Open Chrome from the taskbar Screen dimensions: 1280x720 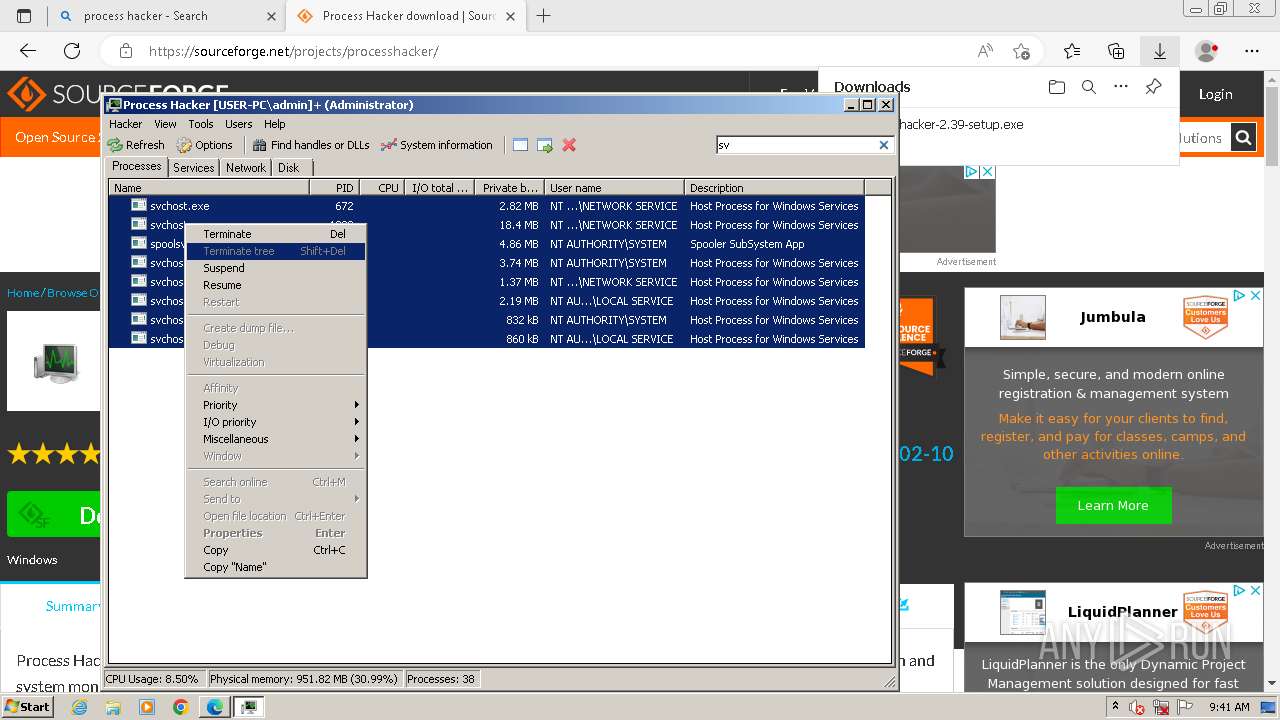180,707
